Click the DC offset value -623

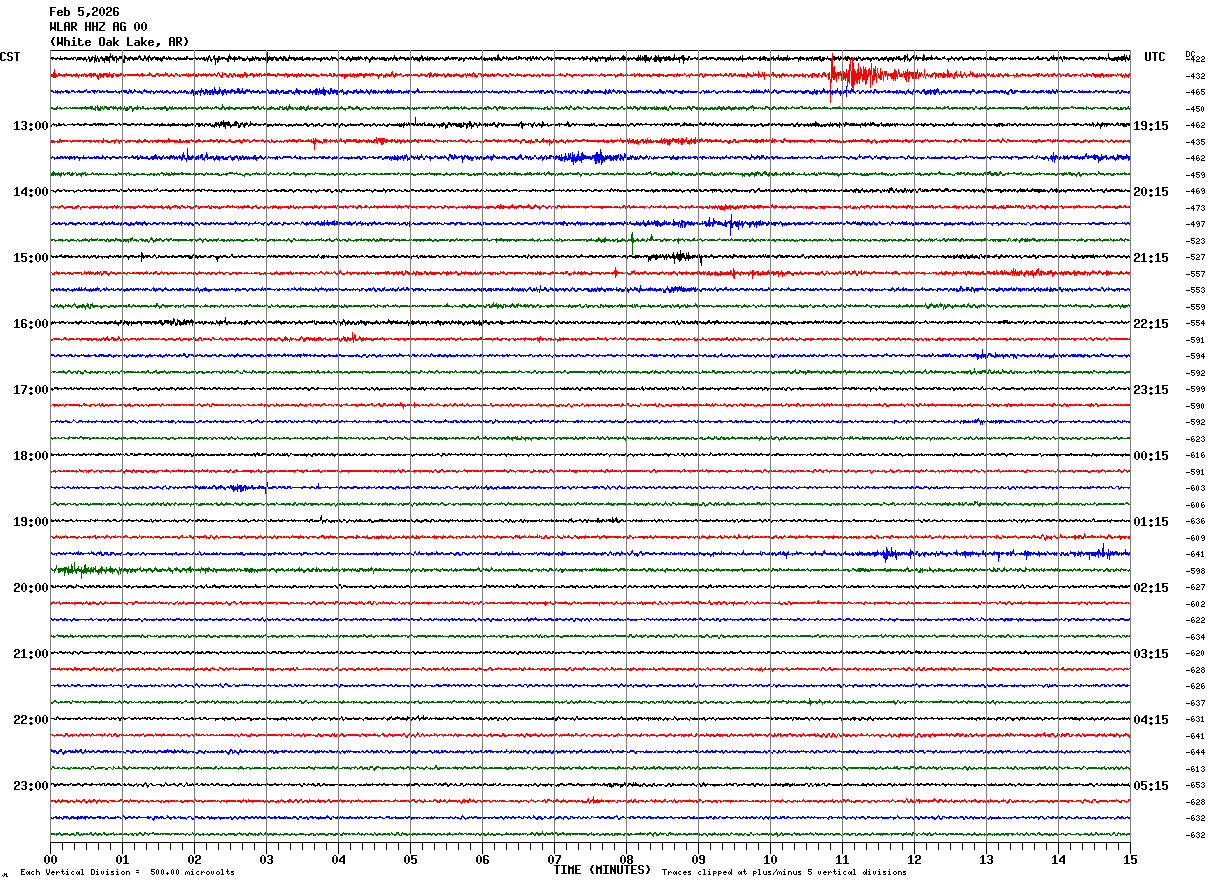(x=1195, y=439)
